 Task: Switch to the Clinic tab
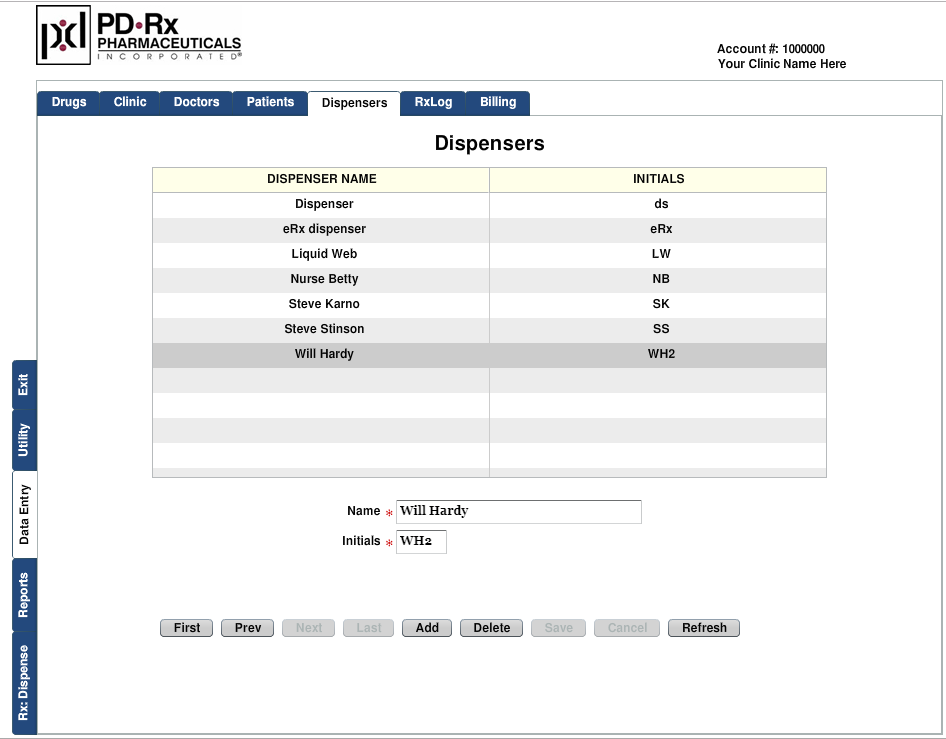[130, 102]
